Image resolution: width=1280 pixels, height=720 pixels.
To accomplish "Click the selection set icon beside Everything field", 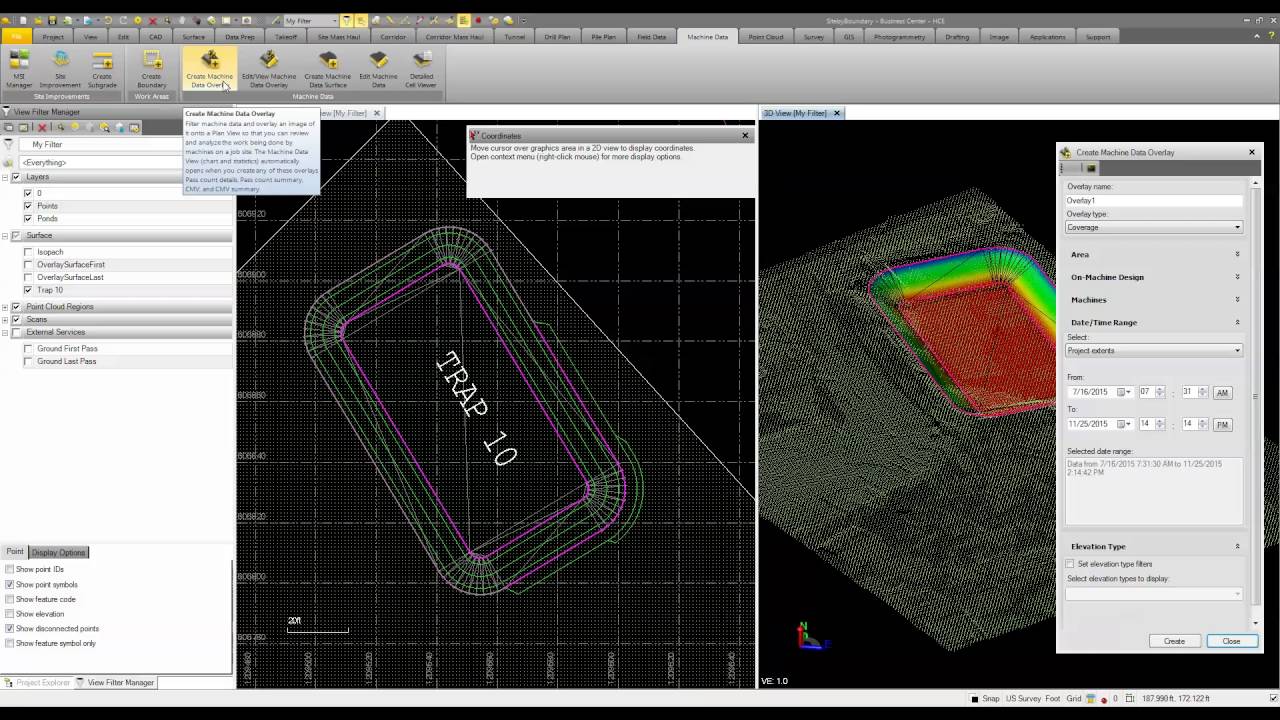I will point(9,162).
